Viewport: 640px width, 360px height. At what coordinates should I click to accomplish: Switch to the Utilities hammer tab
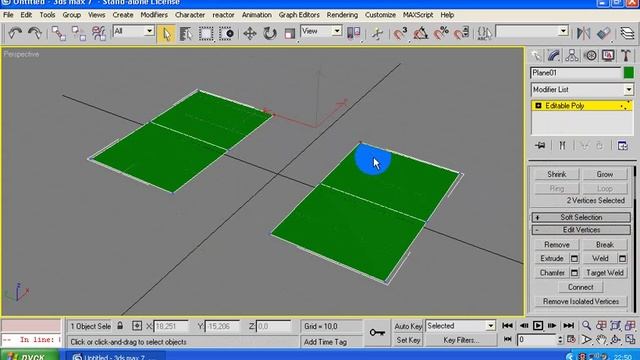pos(626,56)
